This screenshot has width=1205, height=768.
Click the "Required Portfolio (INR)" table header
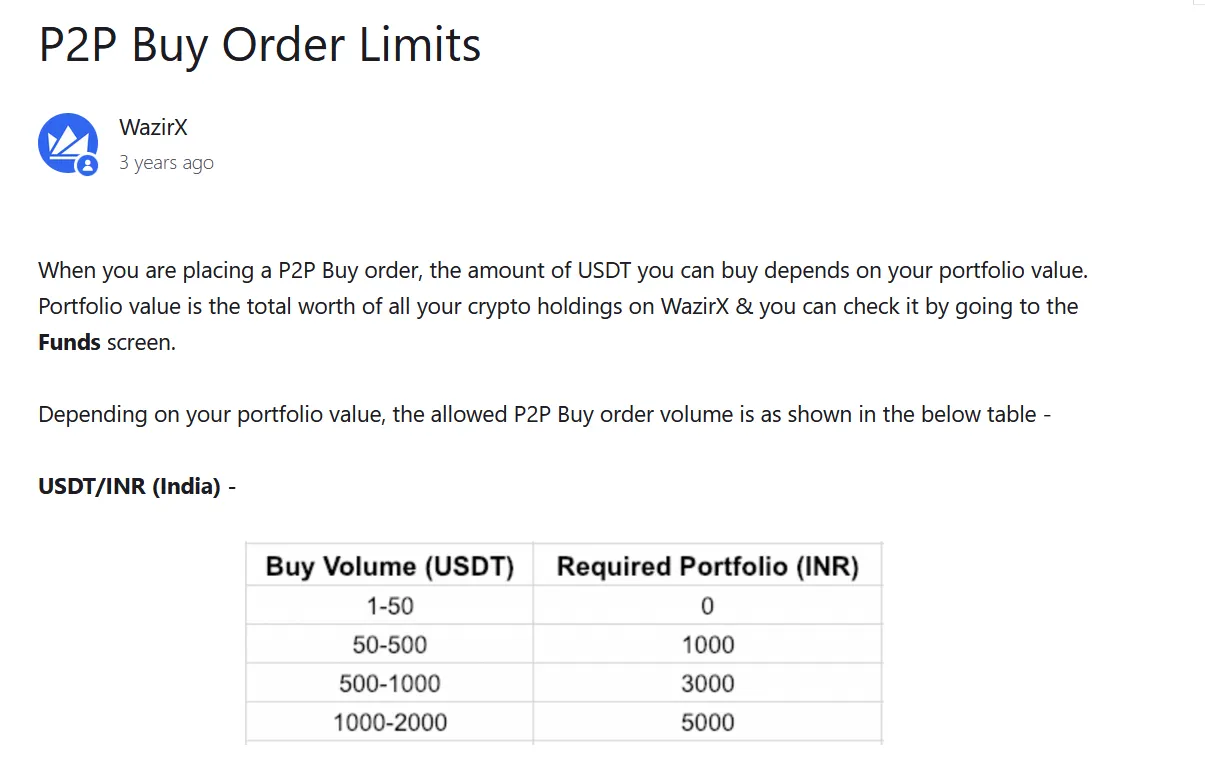click(x=708, y=567)
